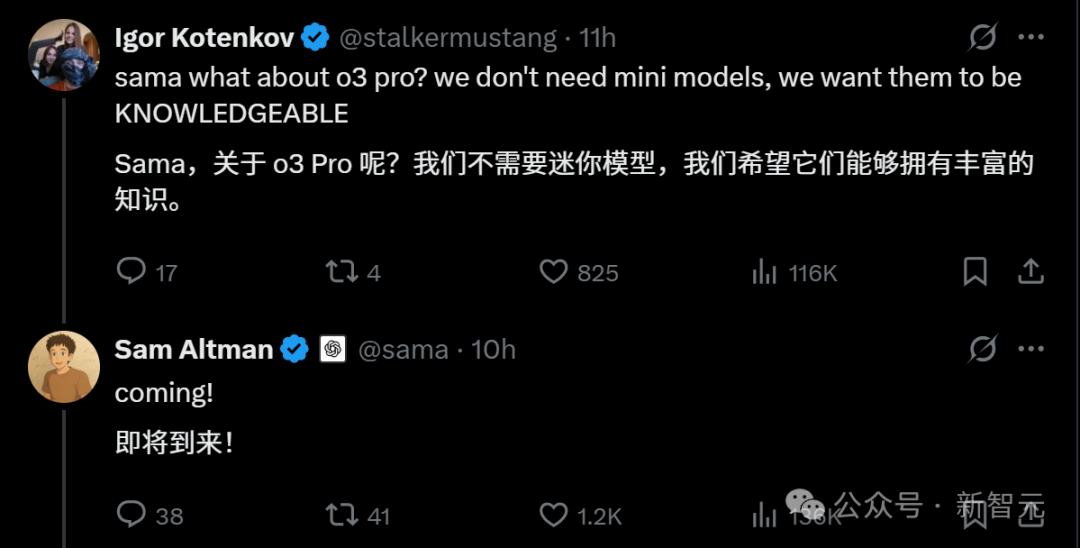The height and width of the screenshot is (548, 1080).
Task: Open Sam Altman's avatar
Action: tap(64, 367)
